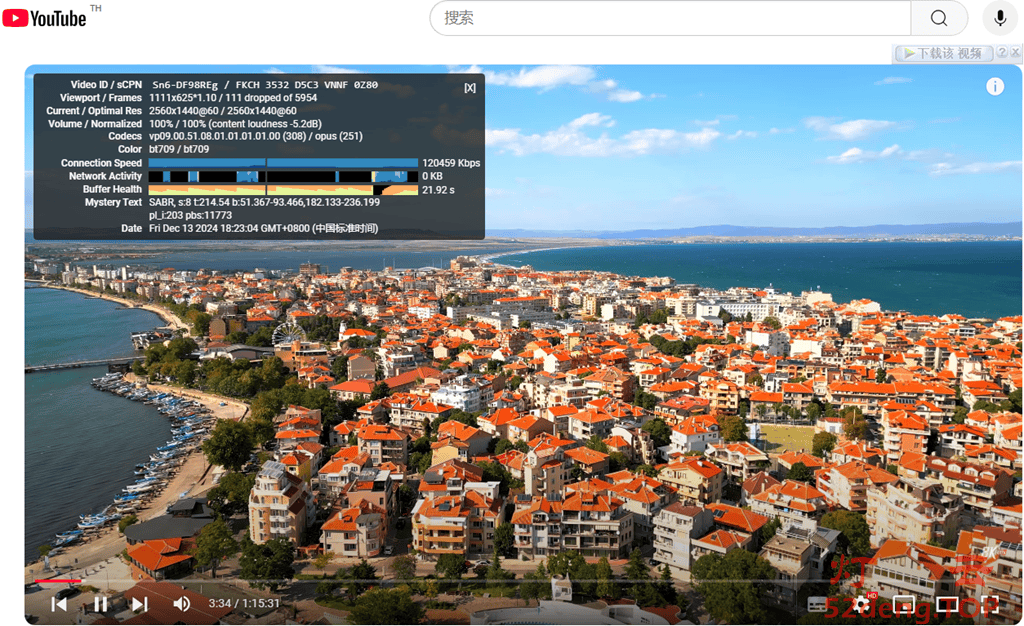This screenshot has width=1024, height=626.
Task: Focus the 搜索 search input field
Action: pos(670,18)
